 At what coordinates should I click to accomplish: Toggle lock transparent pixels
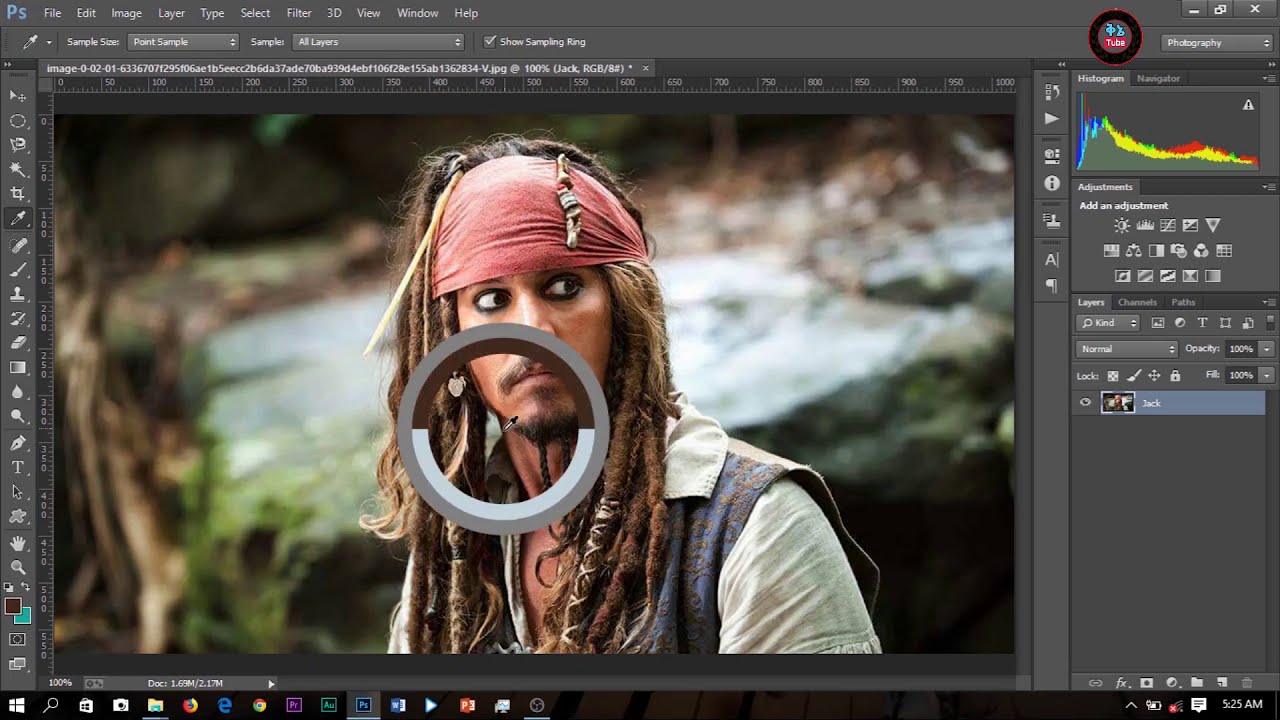[1112, 376]
